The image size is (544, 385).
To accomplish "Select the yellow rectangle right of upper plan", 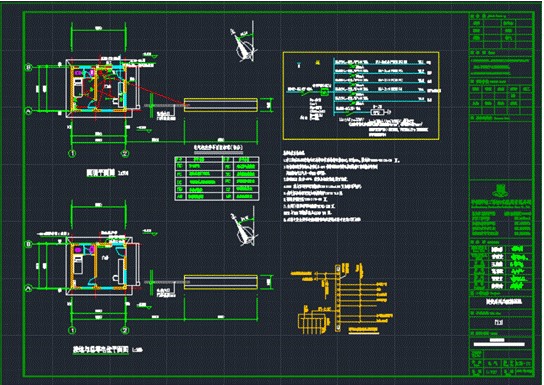I will point(221,105).
